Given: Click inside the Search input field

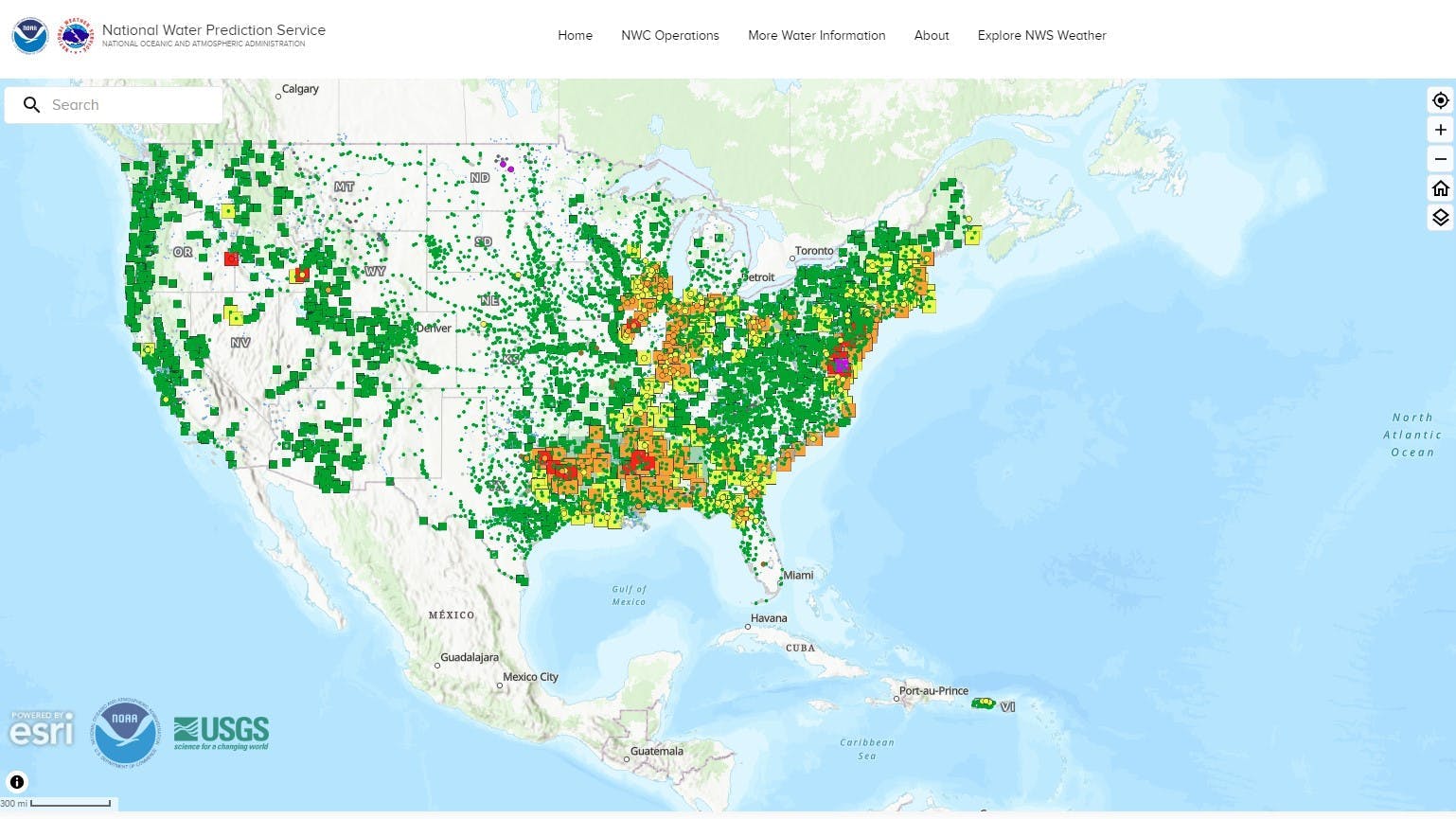Looking at the screenshot, I should 123,104.
